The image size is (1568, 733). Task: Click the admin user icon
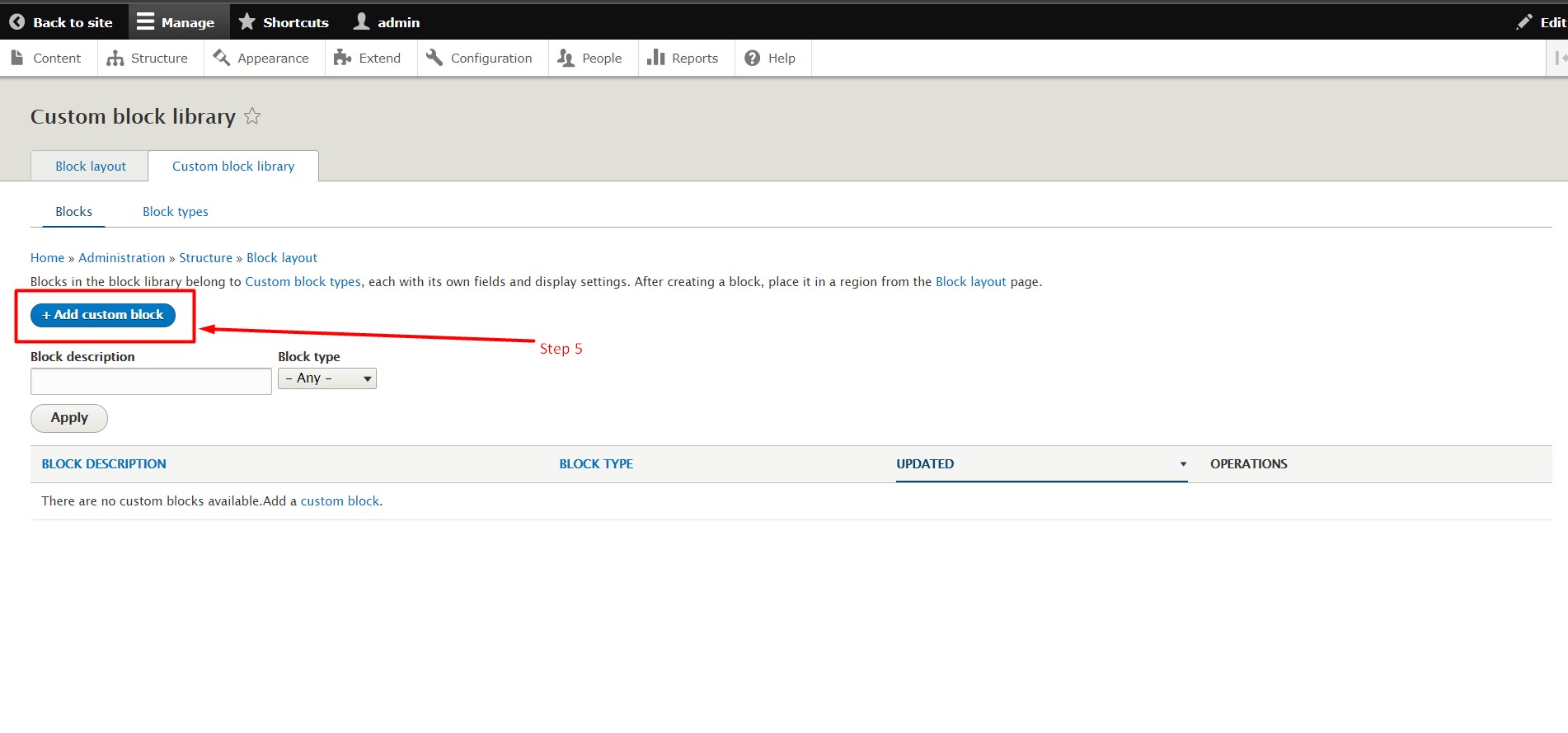tap(361, 21)
